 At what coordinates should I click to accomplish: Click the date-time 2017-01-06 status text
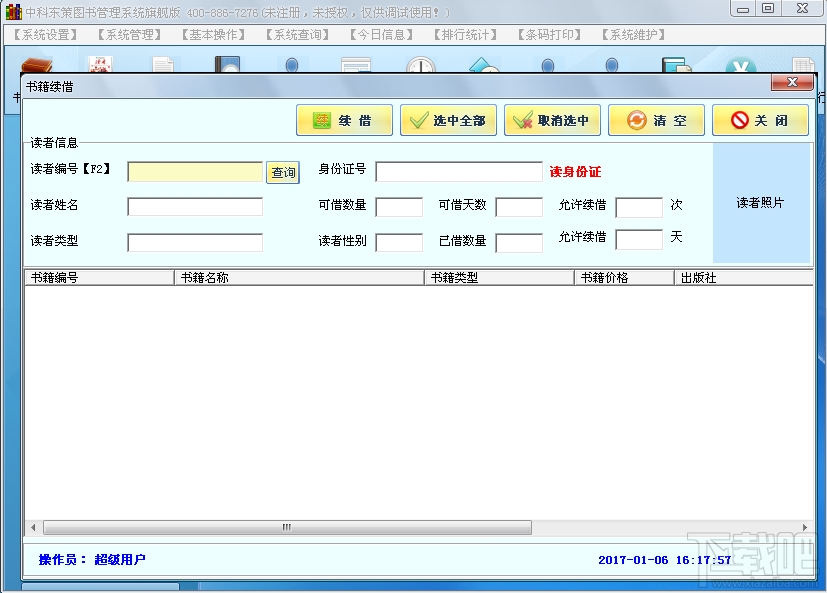665,560
